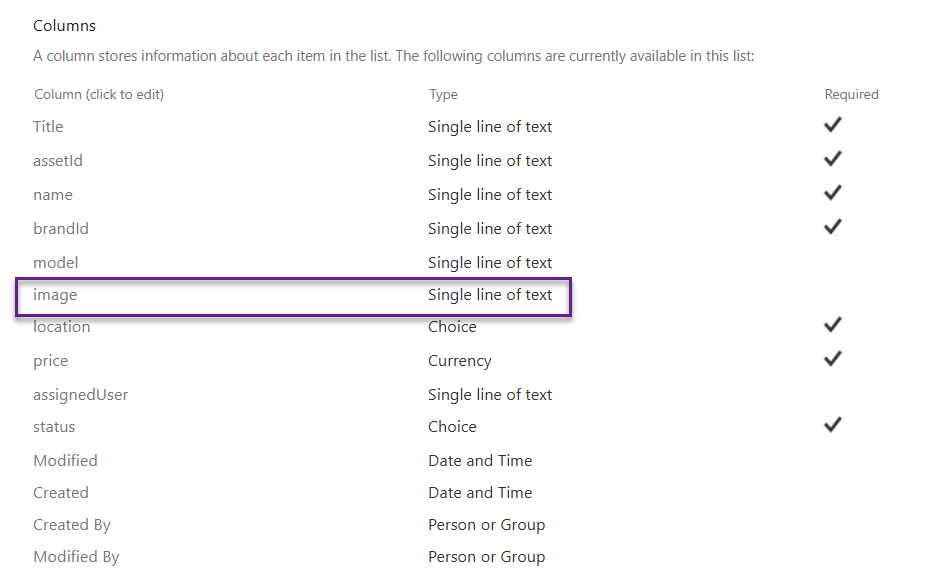Screen dimensions: 949x583
Task: Select the model column link
Action: pos(56,263)
